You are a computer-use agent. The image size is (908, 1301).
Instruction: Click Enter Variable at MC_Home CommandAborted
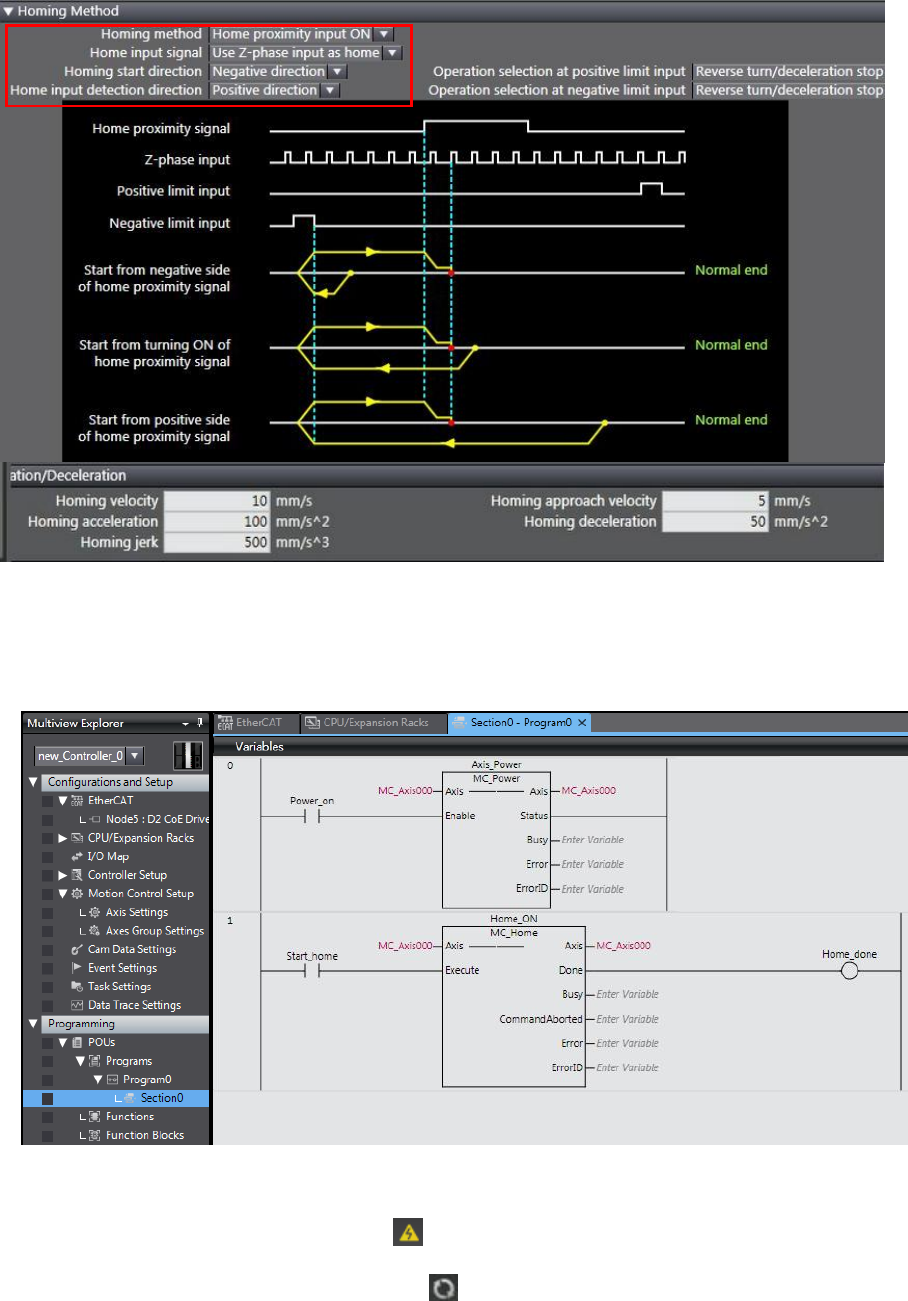(626, 1019)
